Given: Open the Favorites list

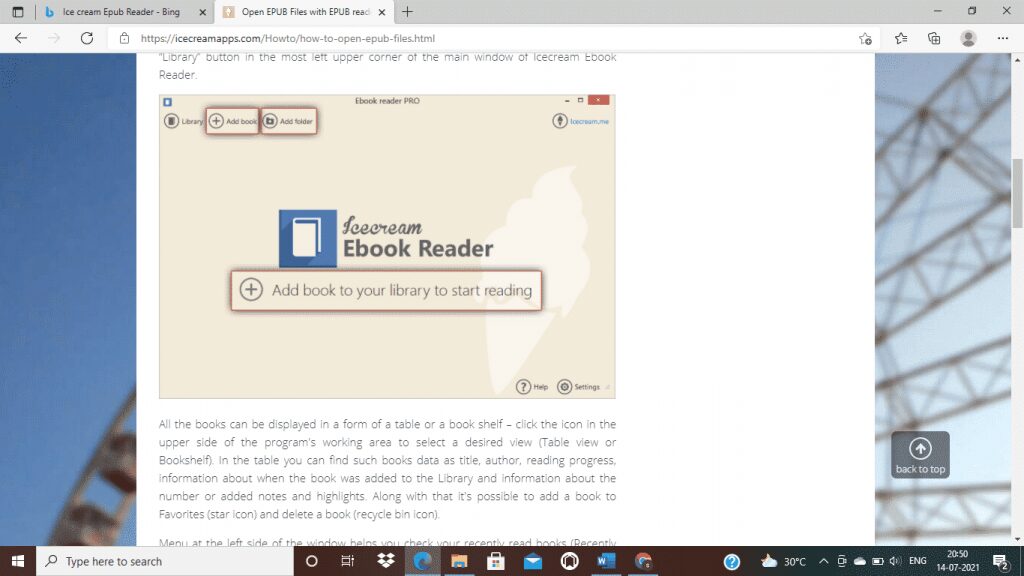Looking at the screenshot, I should click(901, 39).
